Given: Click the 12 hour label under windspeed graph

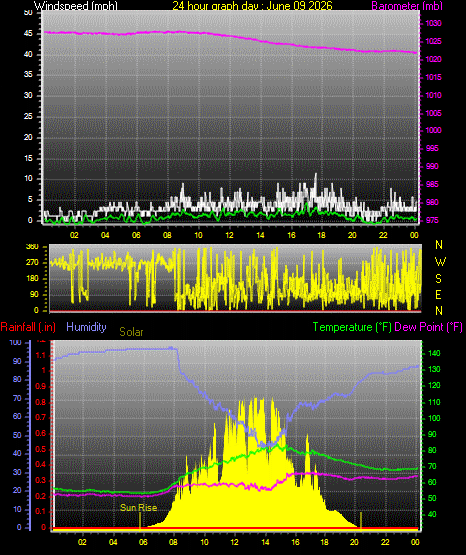Looking at the screenshot, I should click(x=229, y=235).
